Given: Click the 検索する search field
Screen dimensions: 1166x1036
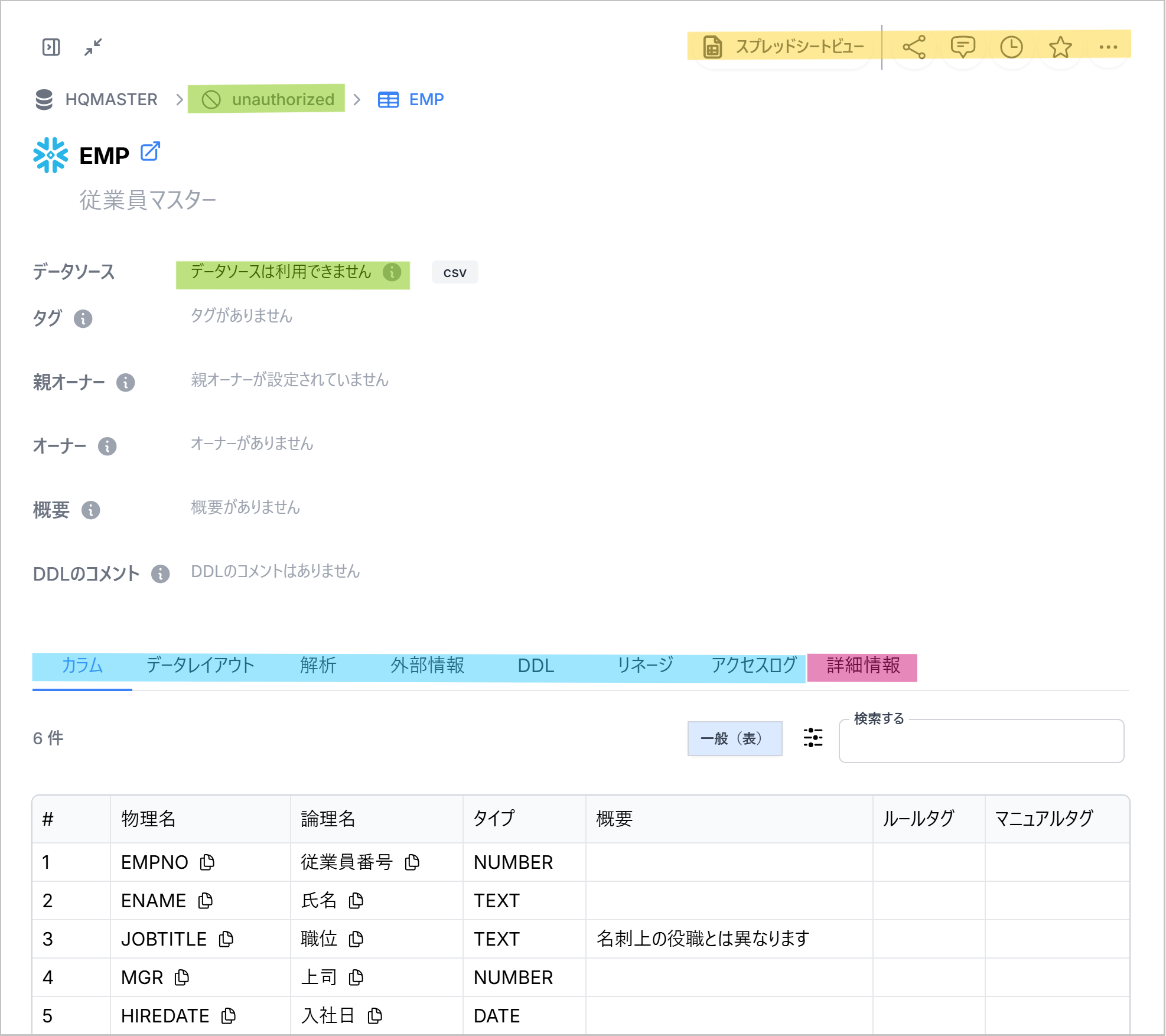Looking at the screenshot, I should point(981,742).
